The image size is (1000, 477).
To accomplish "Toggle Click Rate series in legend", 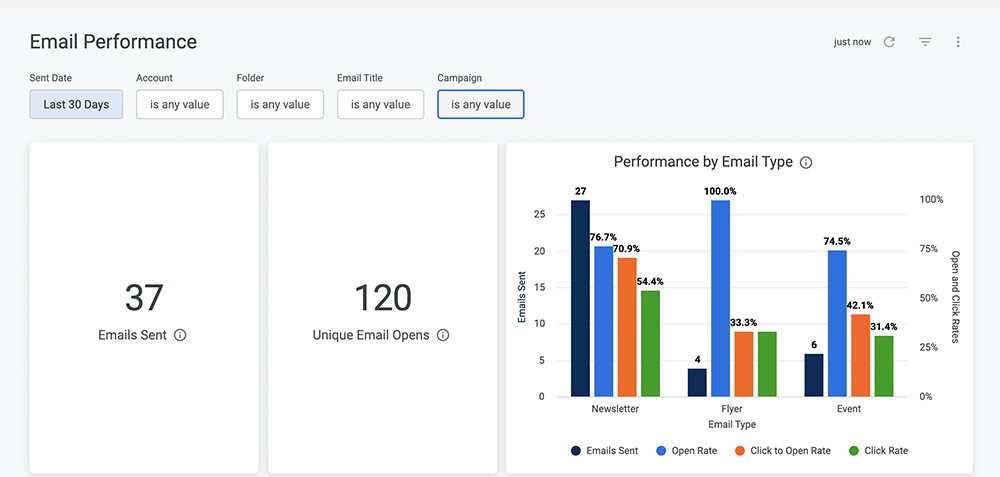I will [878, 451].
